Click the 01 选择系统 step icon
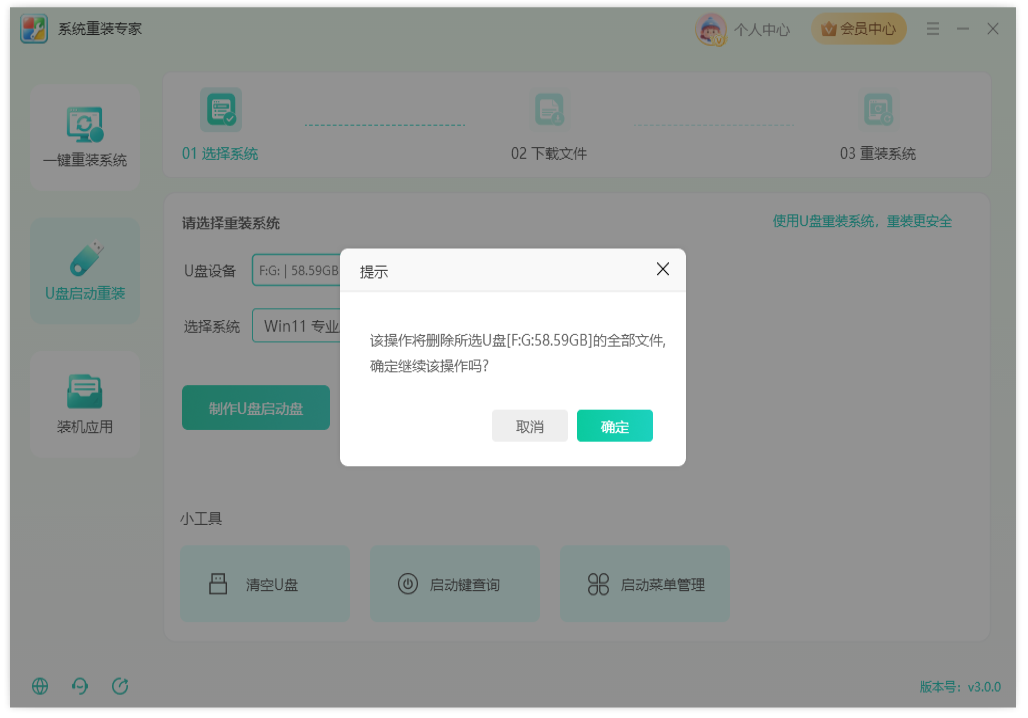This screenshot has width=1028, height=718. pyautogui.click(x=221, y=110)
